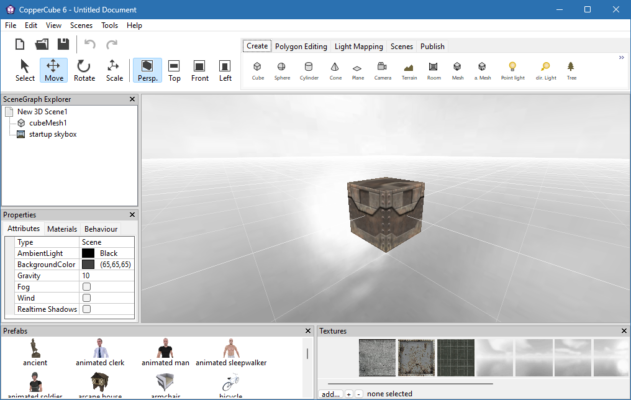Close the Textures panel
This screenshot has width=631, height=400.
point(624,331)
